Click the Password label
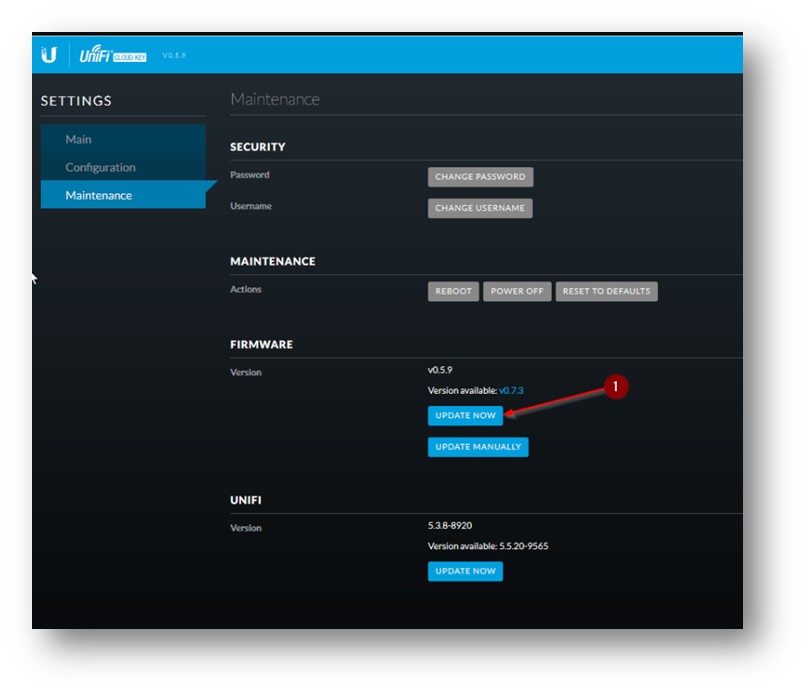Image resolution: width=808 pixels, height=694 pixels. pos(250,175)
